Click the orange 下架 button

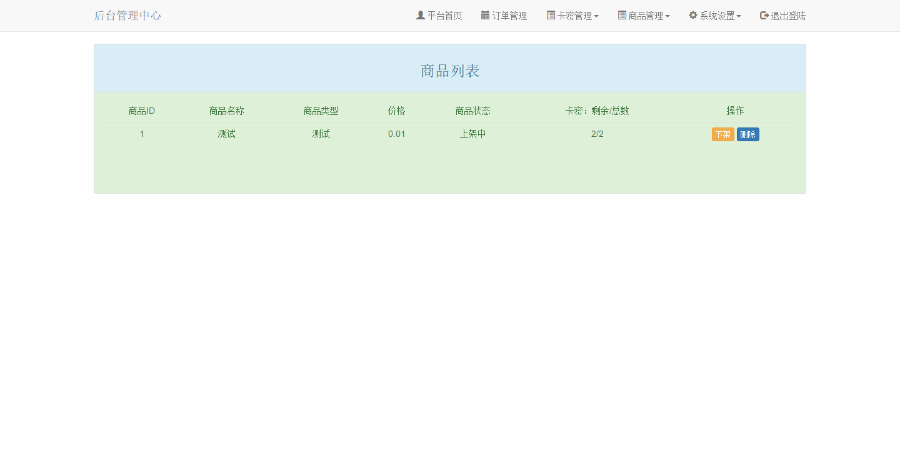point(723,134)
